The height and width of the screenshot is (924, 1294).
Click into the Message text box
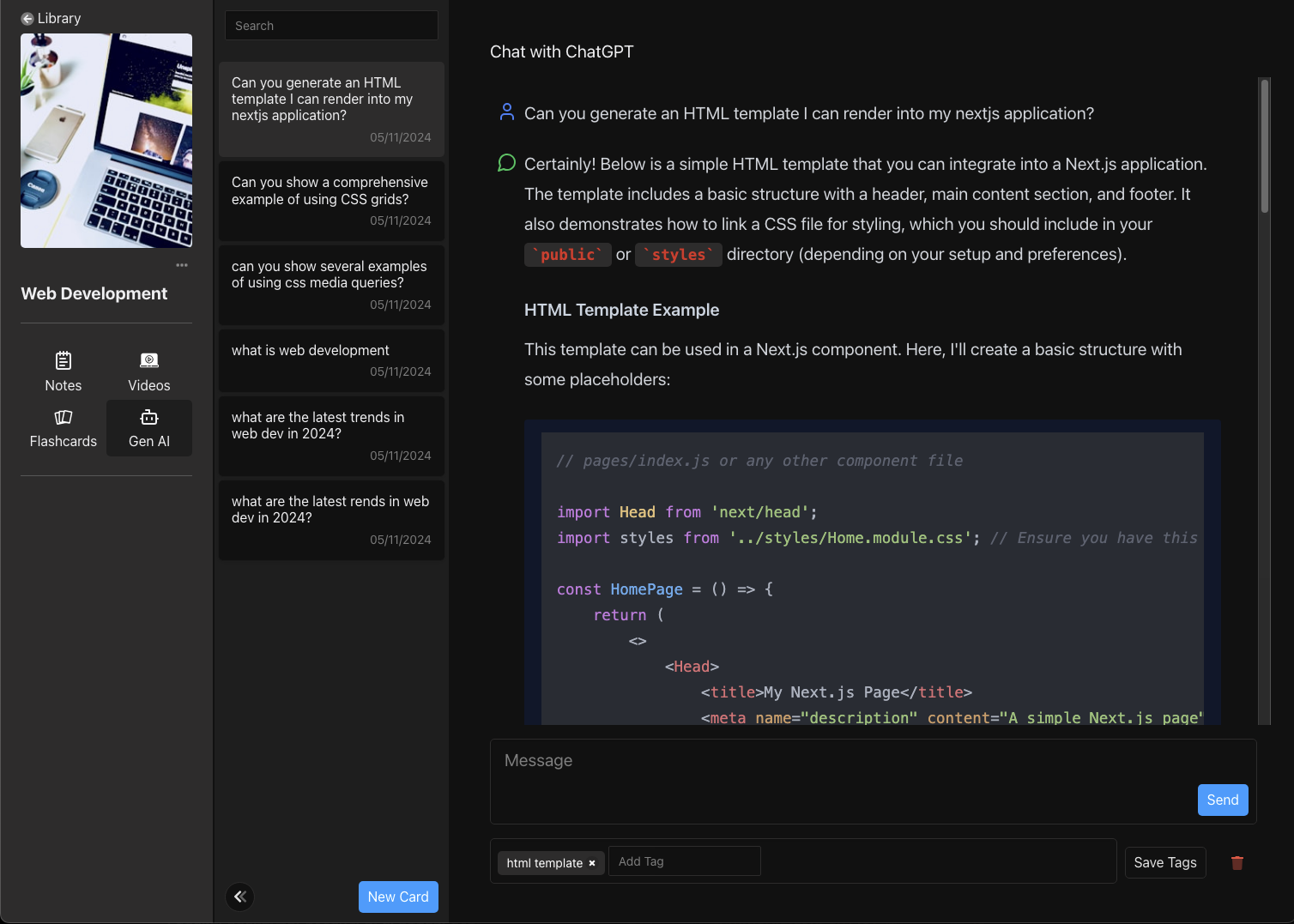point(841,772)
